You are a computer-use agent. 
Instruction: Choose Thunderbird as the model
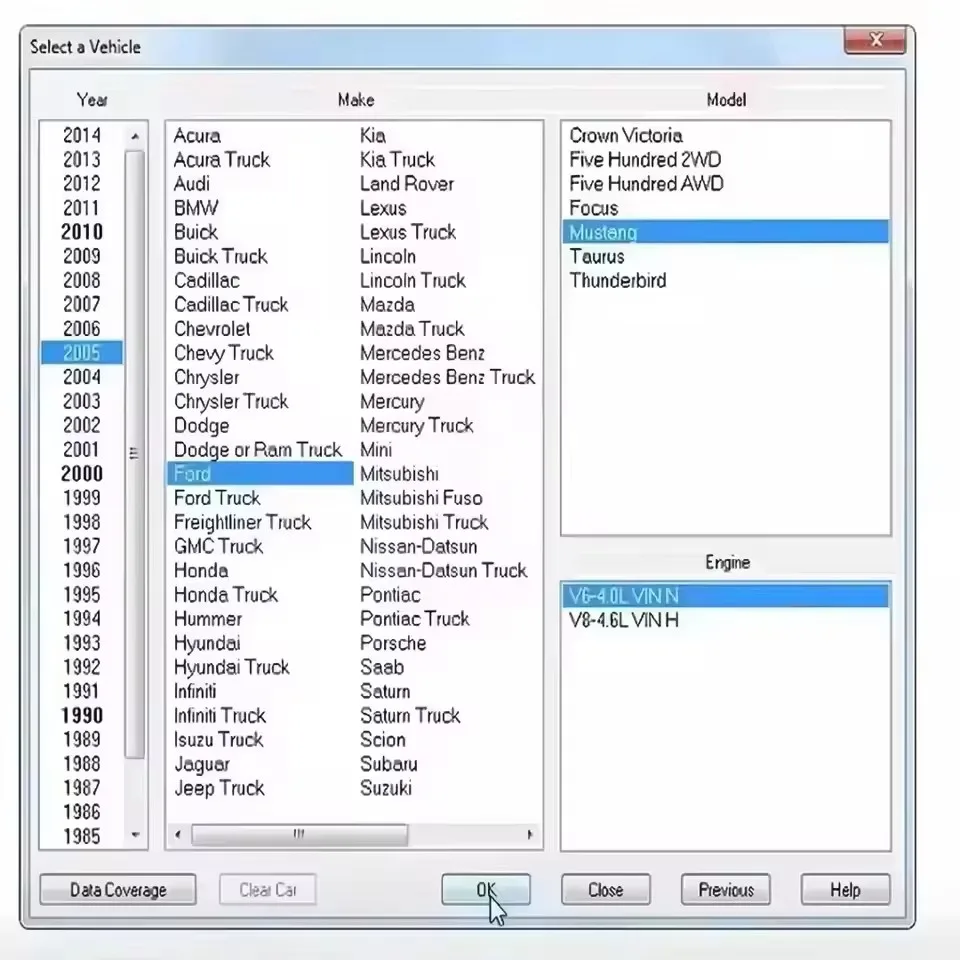[617, 281]
